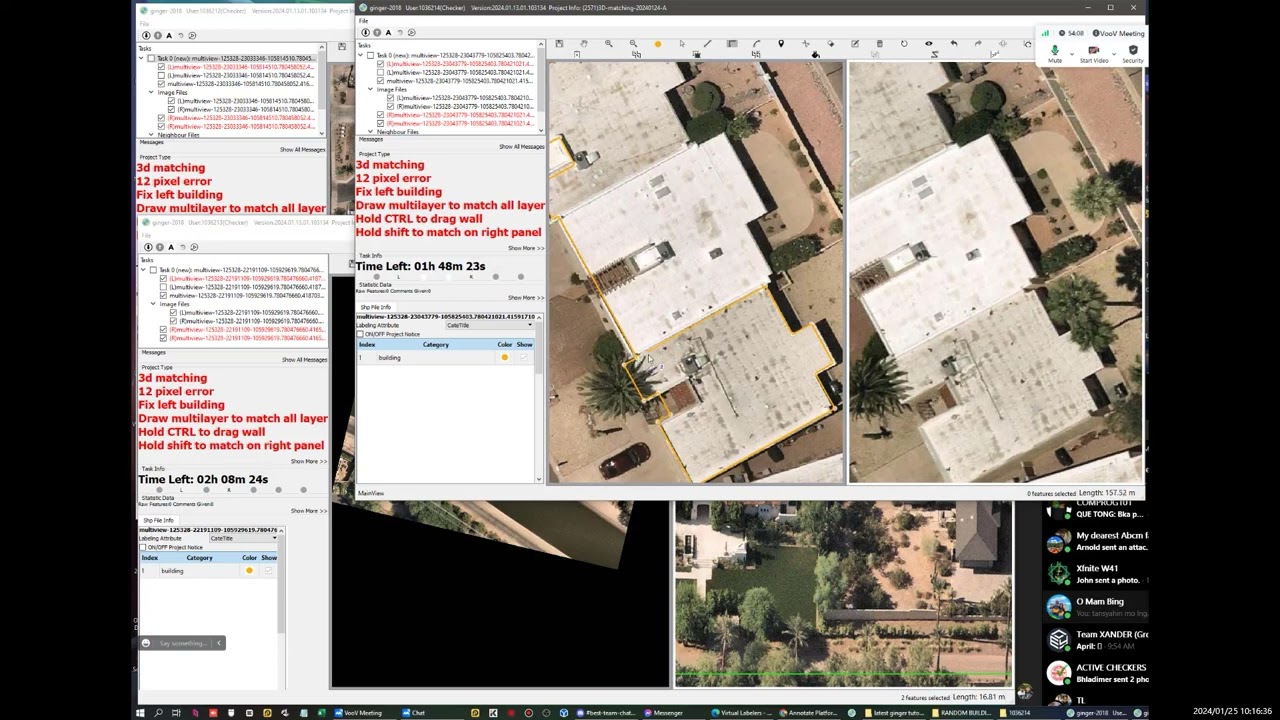Click building orange color swatch, lower-left window
The height and width of the screenshot is (720, 1280).
[249, 570]
